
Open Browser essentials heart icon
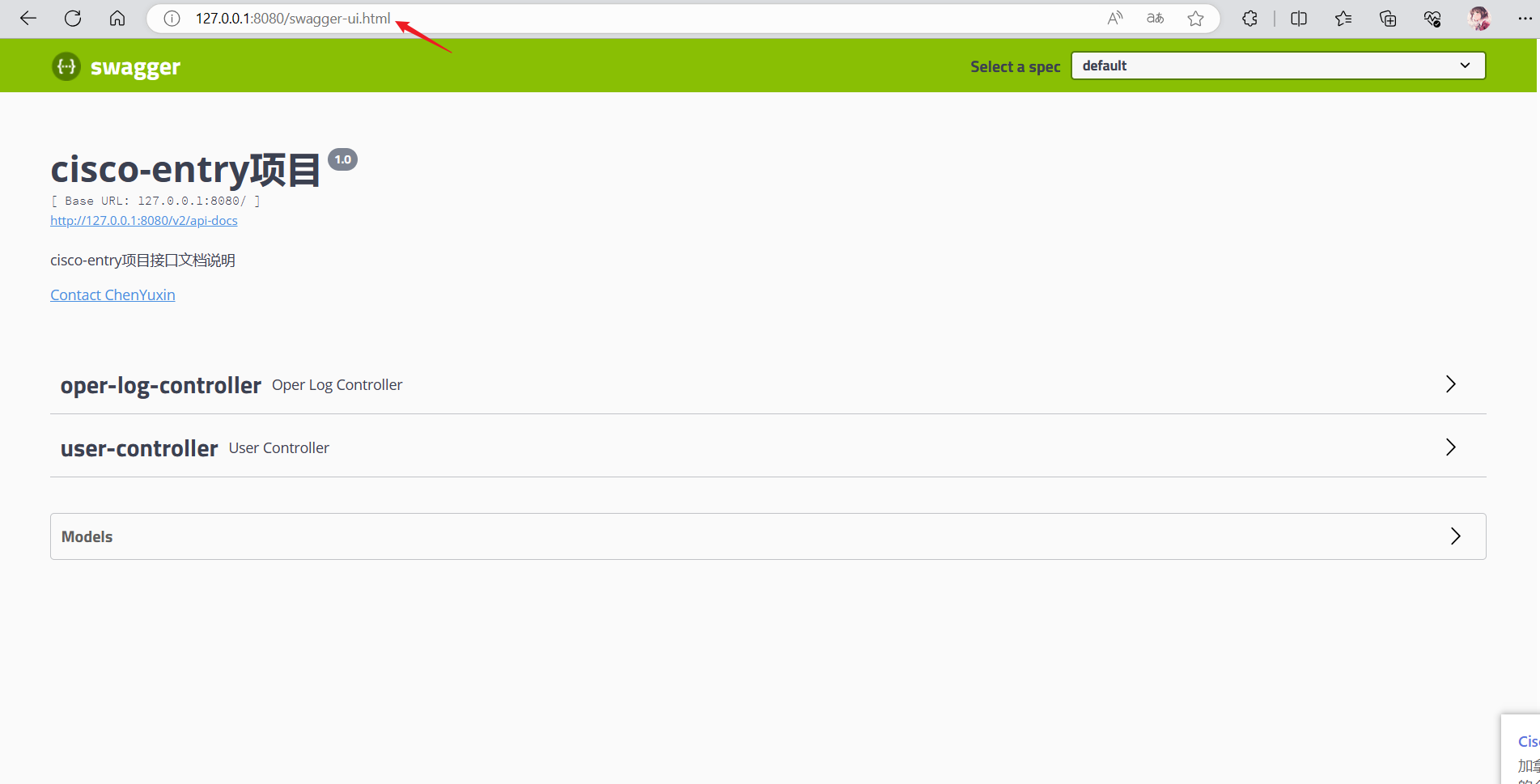click(1432, 18)
